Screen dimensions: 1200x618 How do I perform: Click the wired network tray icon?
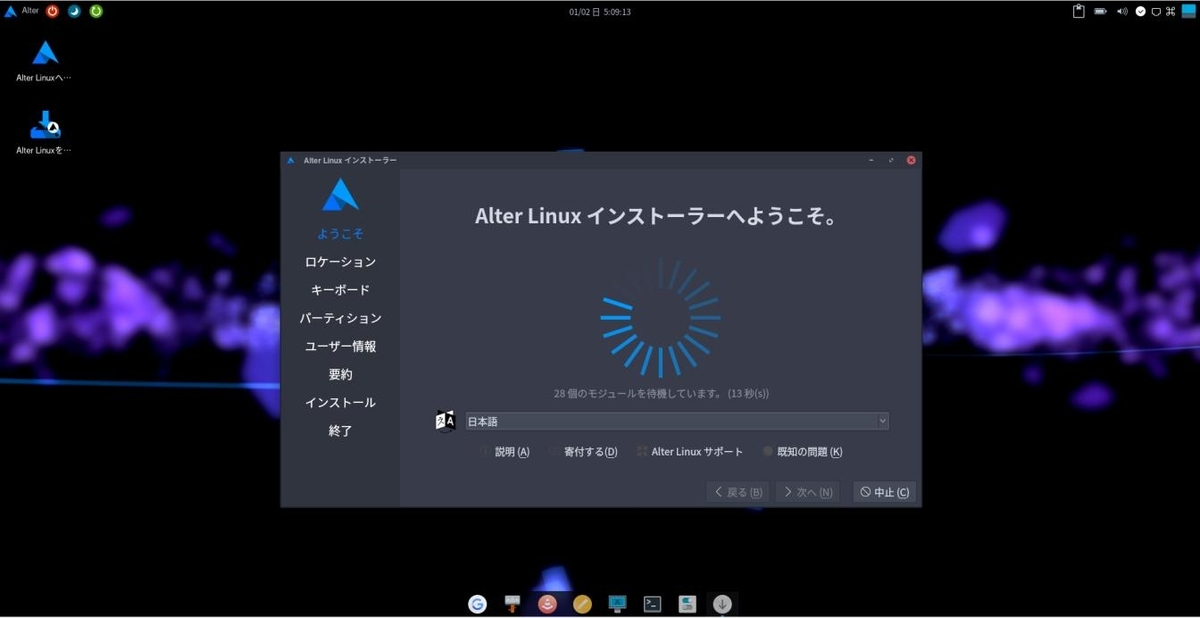click(x=1156, y=12)
